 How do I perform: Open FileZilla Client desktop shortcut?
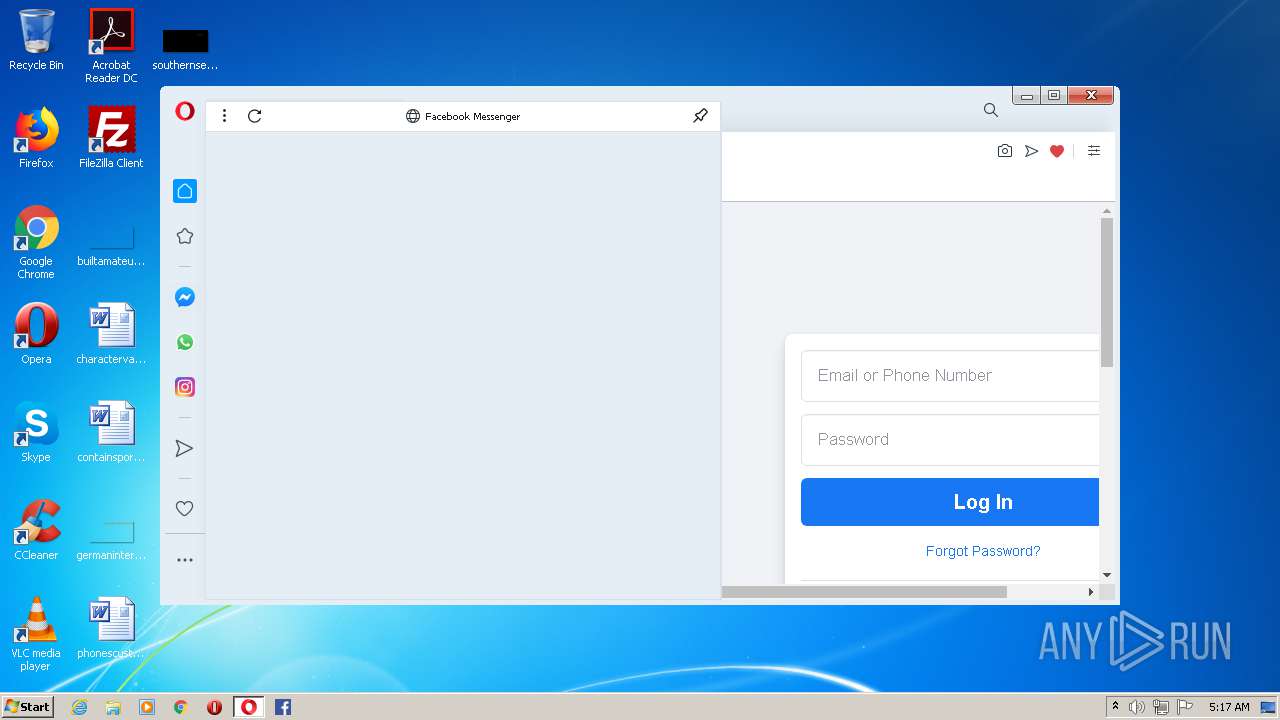coord(111,138)
